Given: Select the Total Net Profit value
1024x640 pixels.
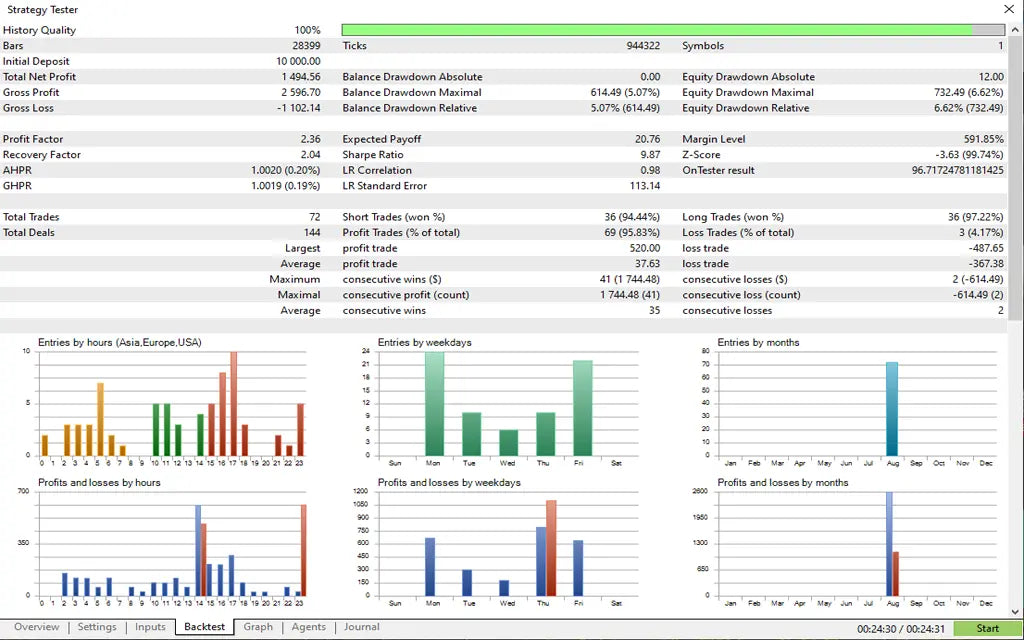Looking at the screenshot, I should 303,76.
